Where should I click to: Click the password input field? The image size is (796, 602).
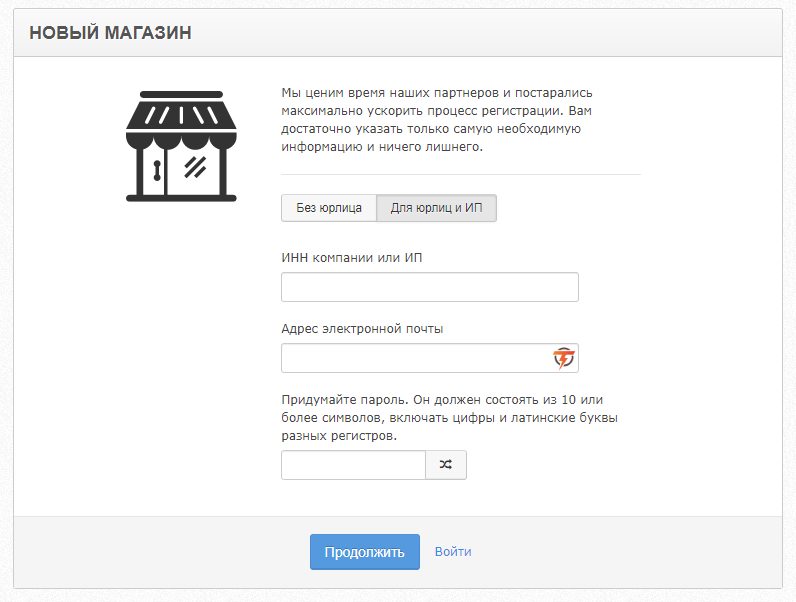[x=353, y=464]
